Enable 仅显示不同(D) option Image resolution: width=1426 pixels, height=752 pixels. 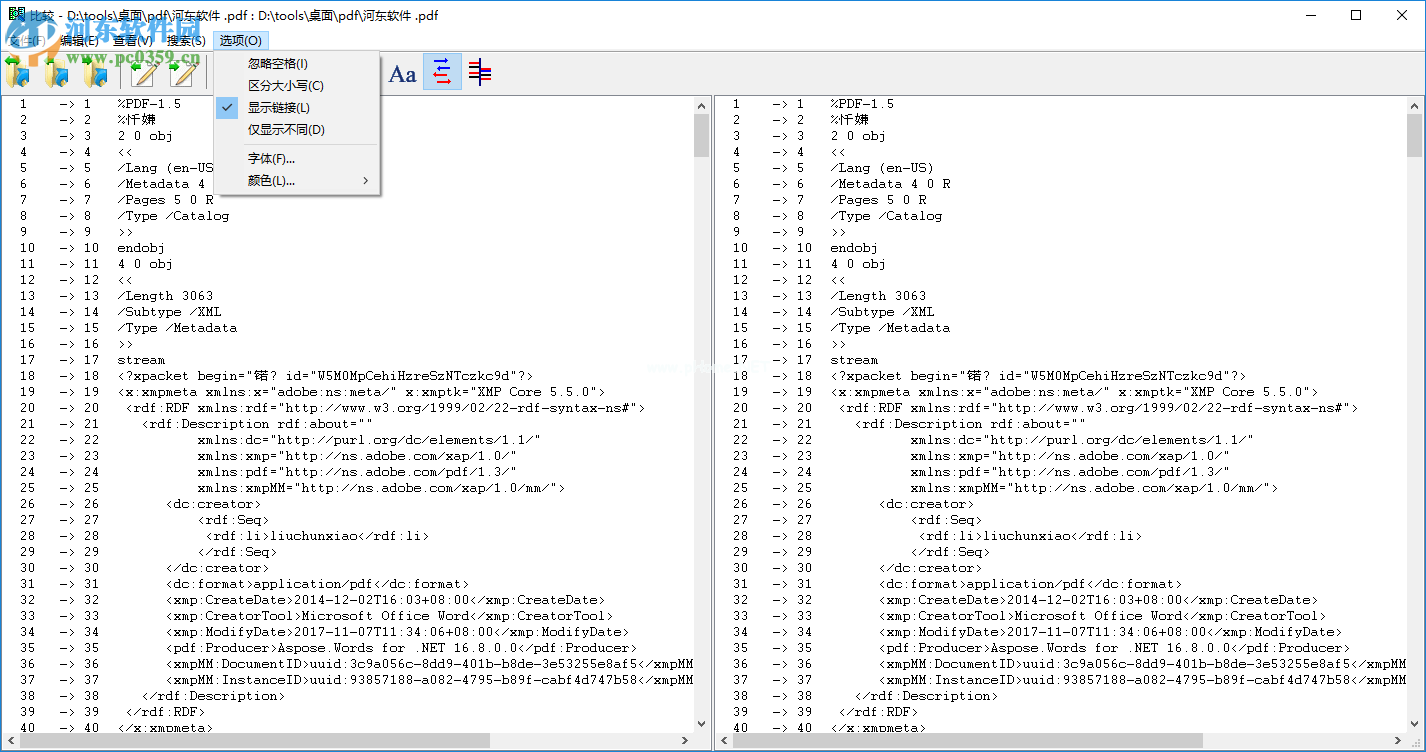click(297, 130)
